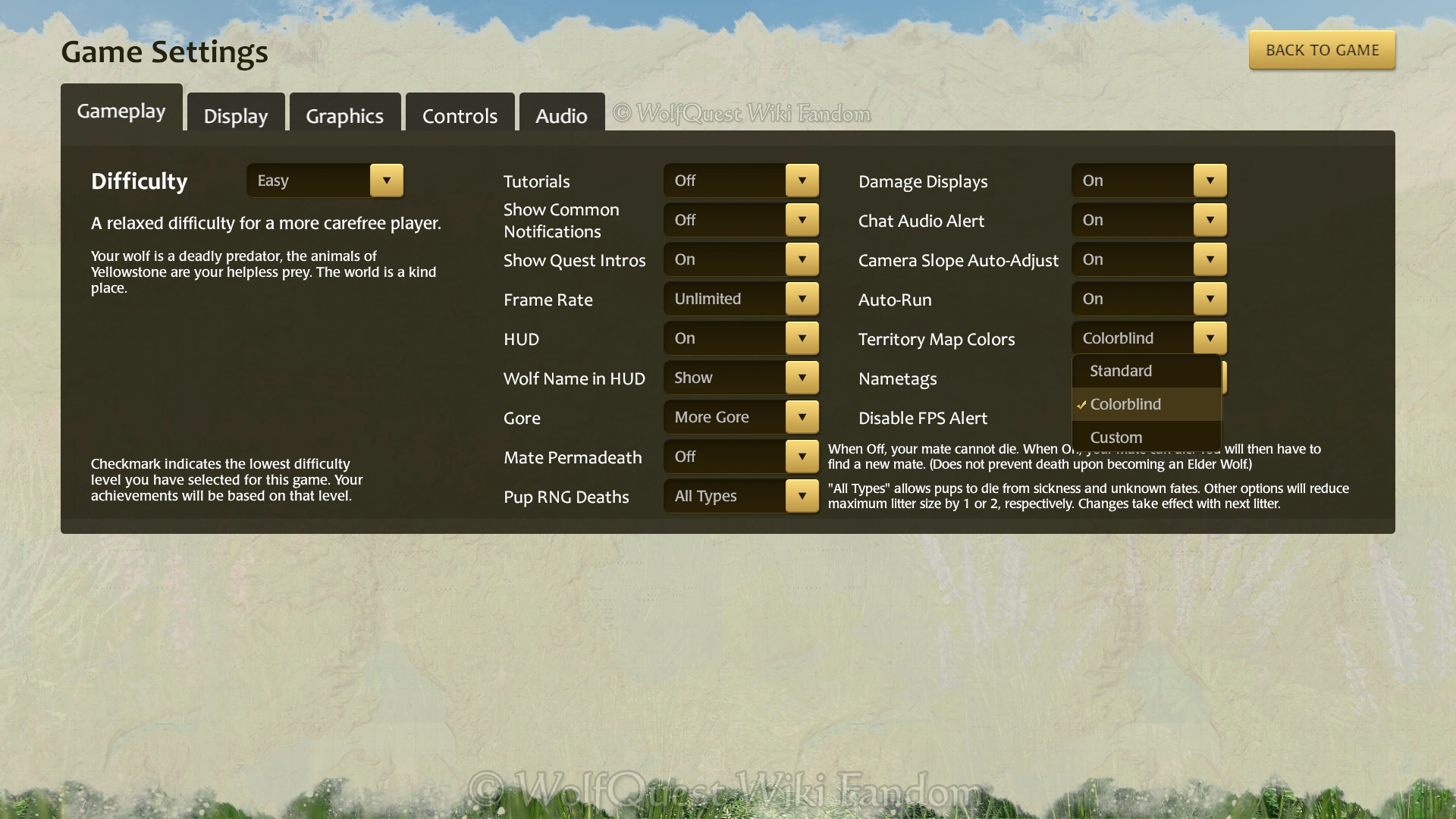
Task: Open the Wolf Name in HUD dropdown
Action: 741,378
